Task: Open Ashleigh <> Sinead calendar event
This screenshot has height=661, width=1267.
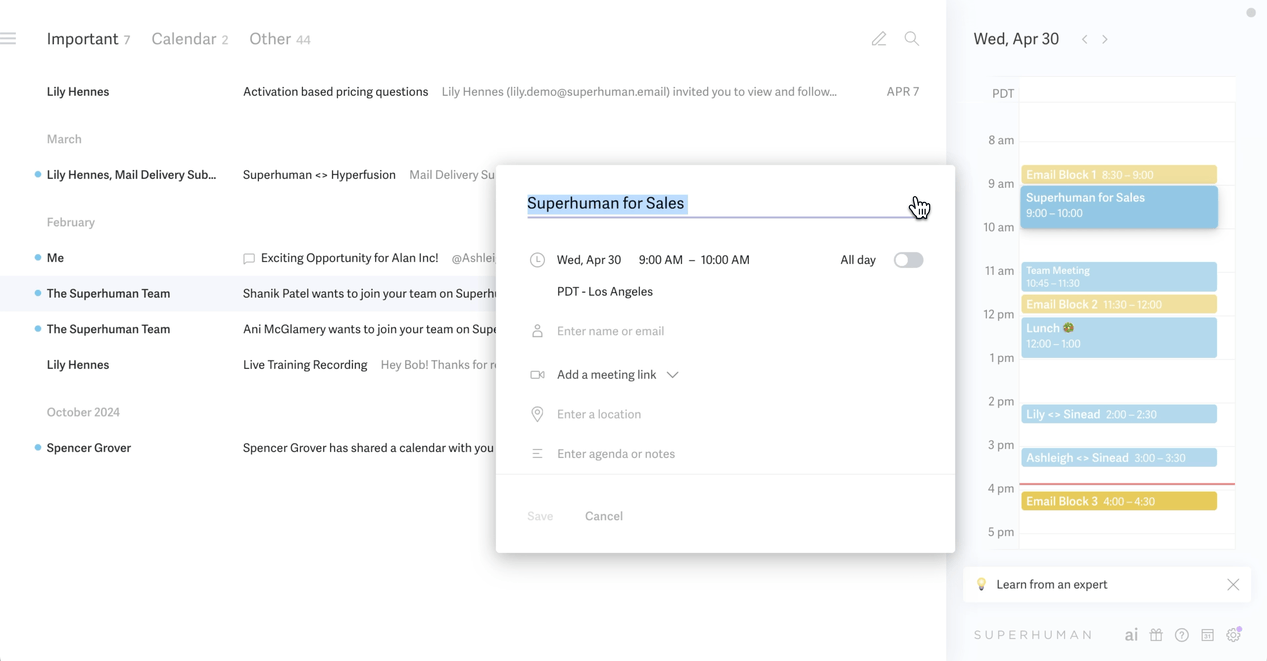Action: pos(1119,458)
